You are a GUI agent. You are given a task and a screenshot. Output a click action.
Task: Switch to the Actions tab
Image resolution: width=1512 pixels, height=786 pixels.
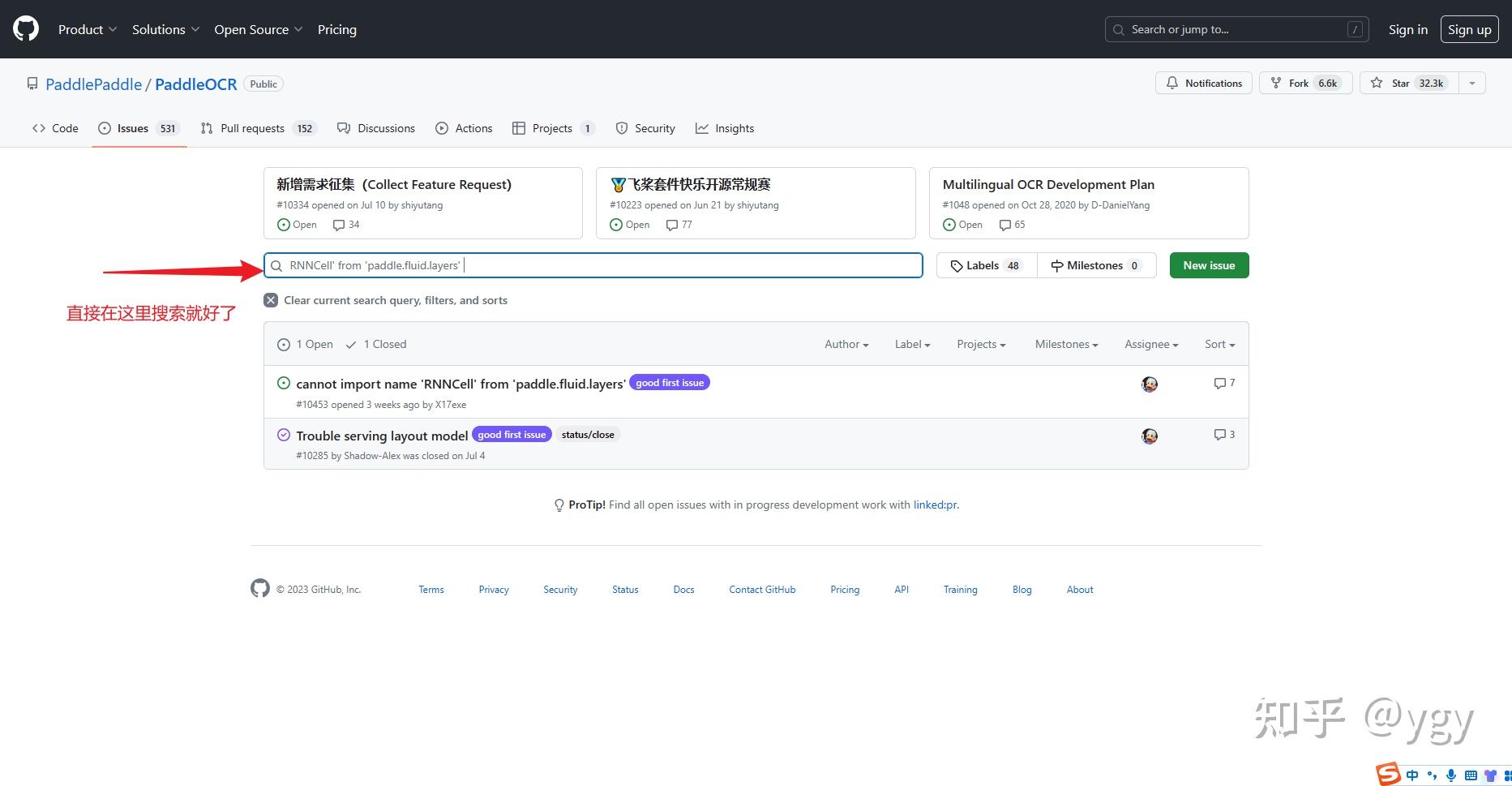464,128
